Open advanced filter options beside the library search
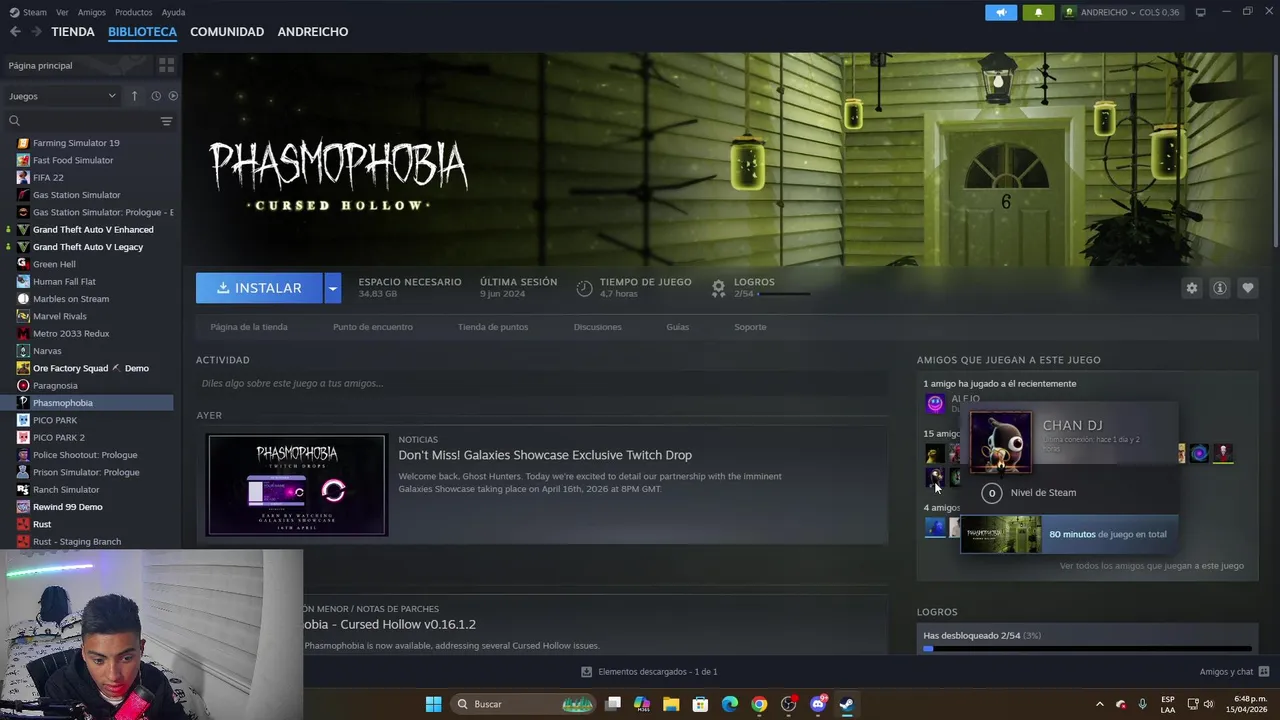Screen dimensions: 1280x720 click(x=166, y=121)
